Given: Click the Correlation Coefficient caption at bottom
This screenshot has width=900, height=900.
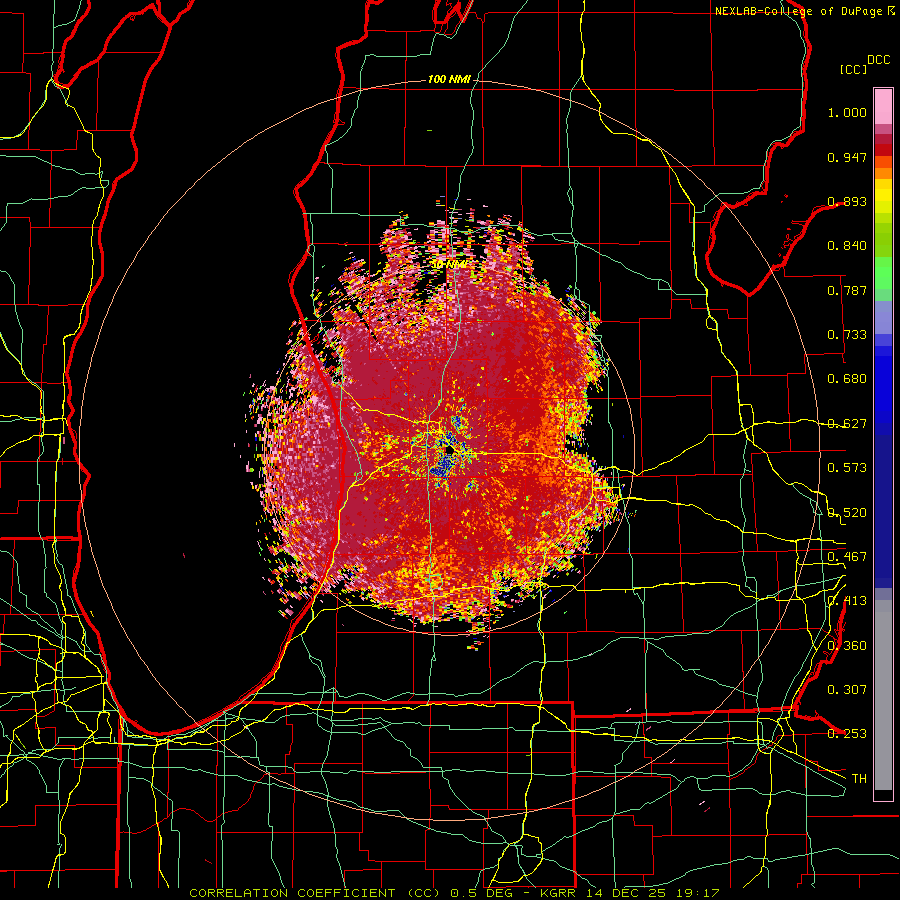Looking at the screenshot, I should tap(454, 893).
